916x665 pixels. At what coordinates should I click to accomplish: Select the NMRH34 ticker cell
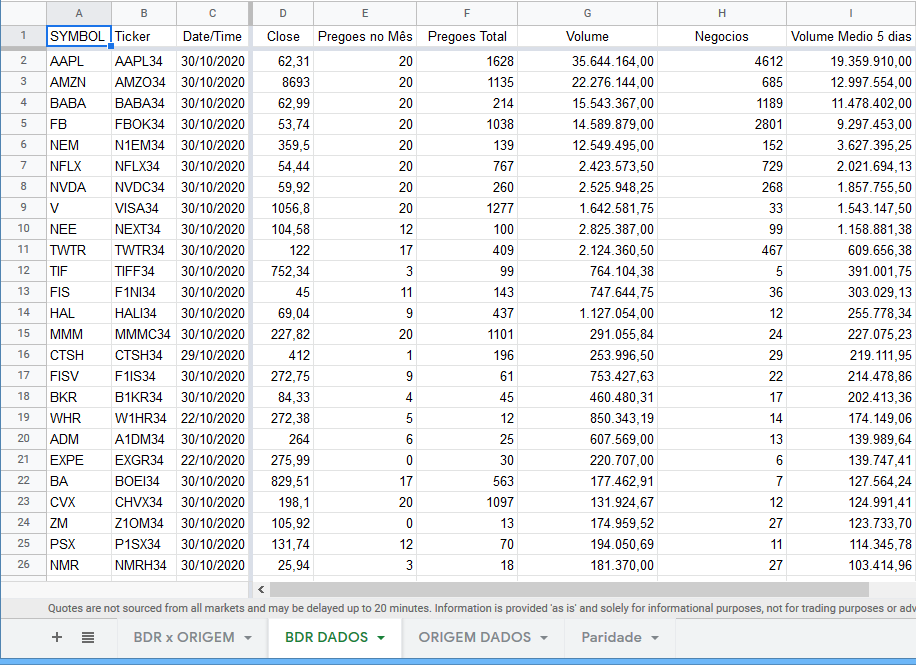click(x=144, y=566)
